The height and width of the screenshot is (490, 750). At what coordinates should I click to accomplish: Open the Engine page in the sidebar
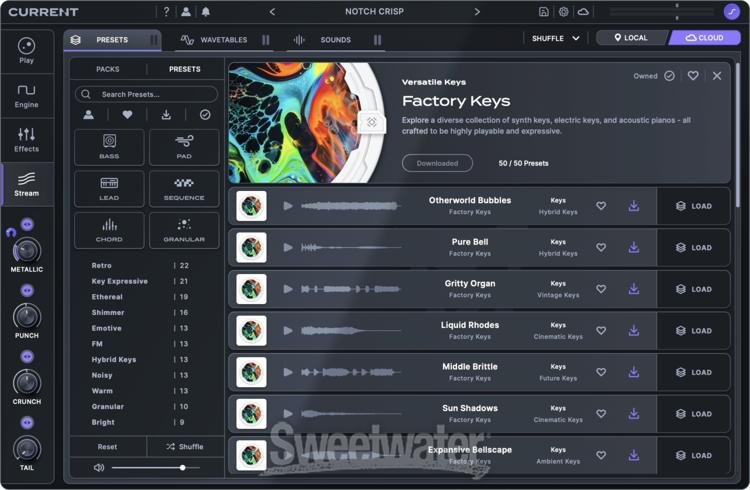tap(26, 94)
